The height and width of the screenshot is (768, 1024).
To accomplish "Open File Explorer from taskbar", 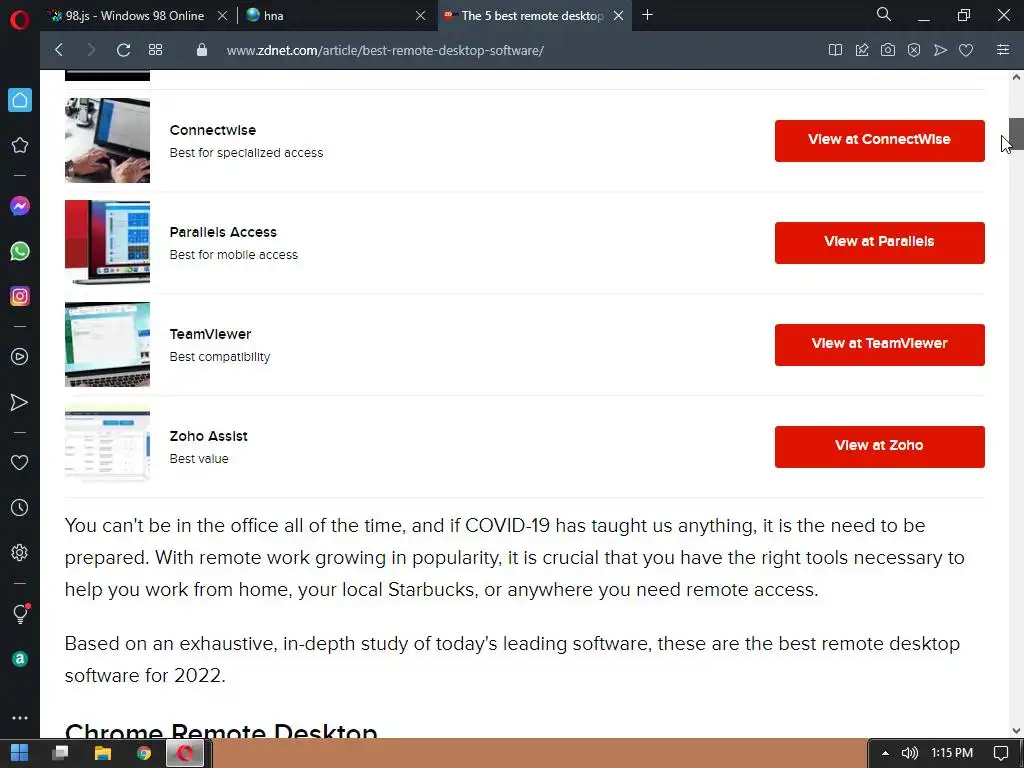I will click(103, 753).
